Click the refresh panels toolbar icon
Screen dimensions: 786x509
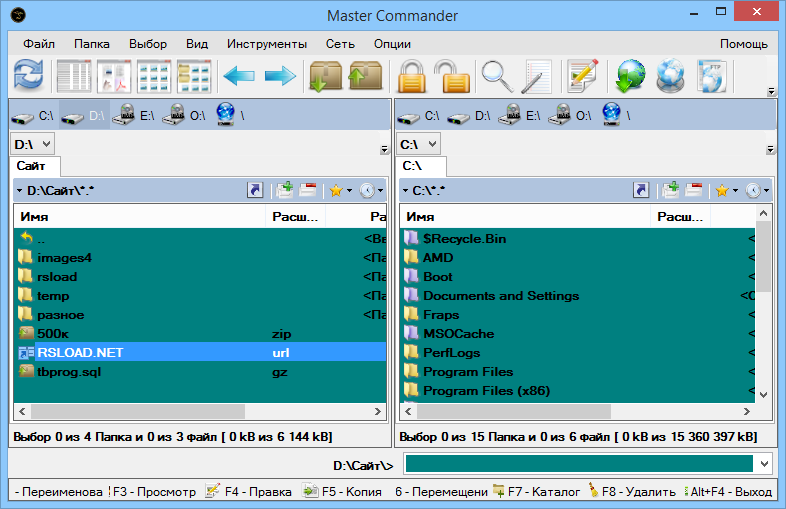[x=29, y=76]
